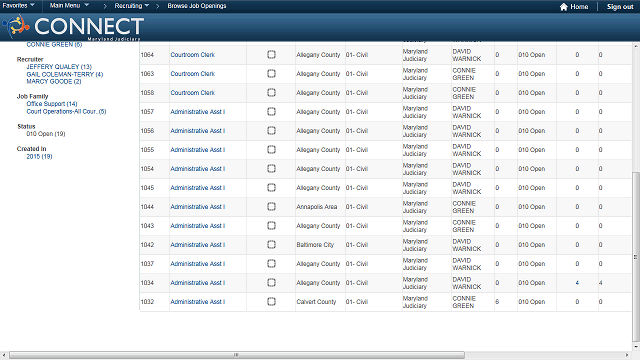Screen dimensions: 640x360
Task: Filter by CONNIE GREEN (6)
Action: tap(54, 44)
